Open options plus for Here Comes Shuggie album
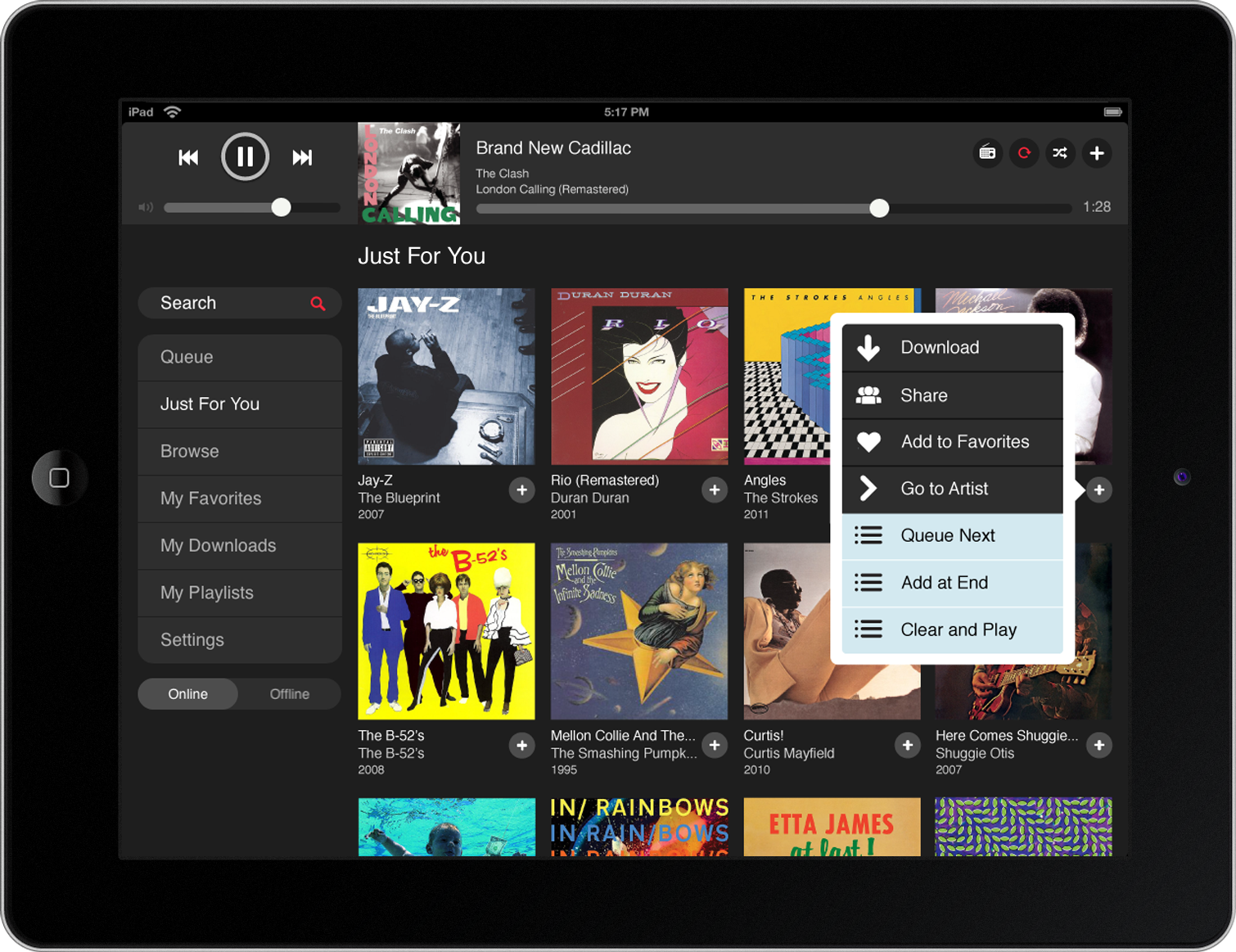Viewport: 1236px width, 952px height. (1099, 746)
